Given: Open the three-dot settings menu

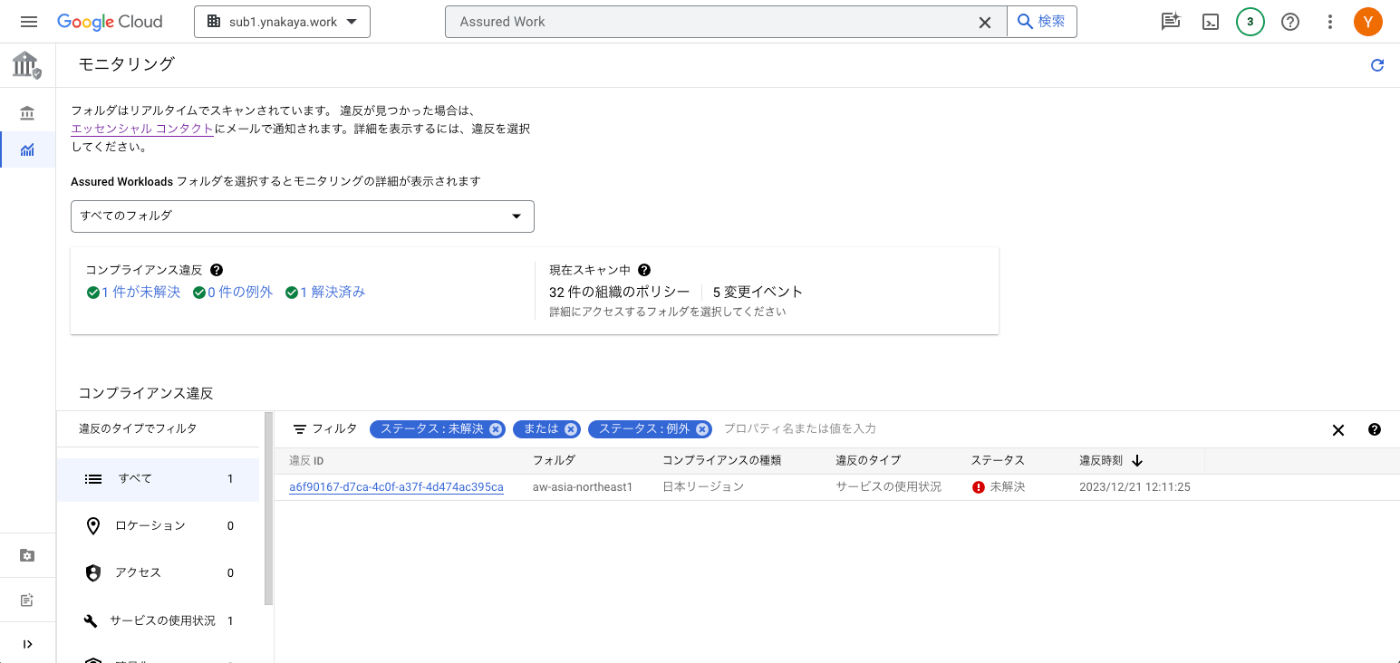Looking at the screenshot, I should (1330, 22).
